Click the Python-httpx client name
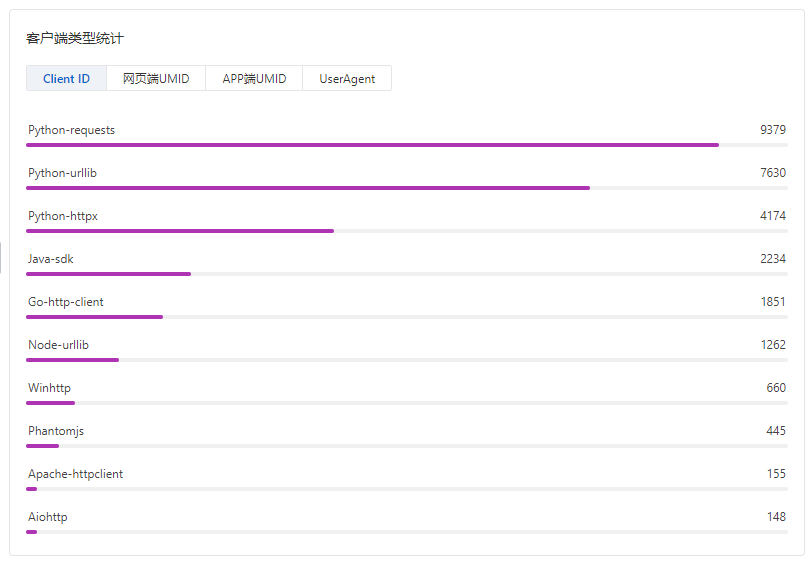The width and height of the screenshot is (810, 567). pos(63,216)
